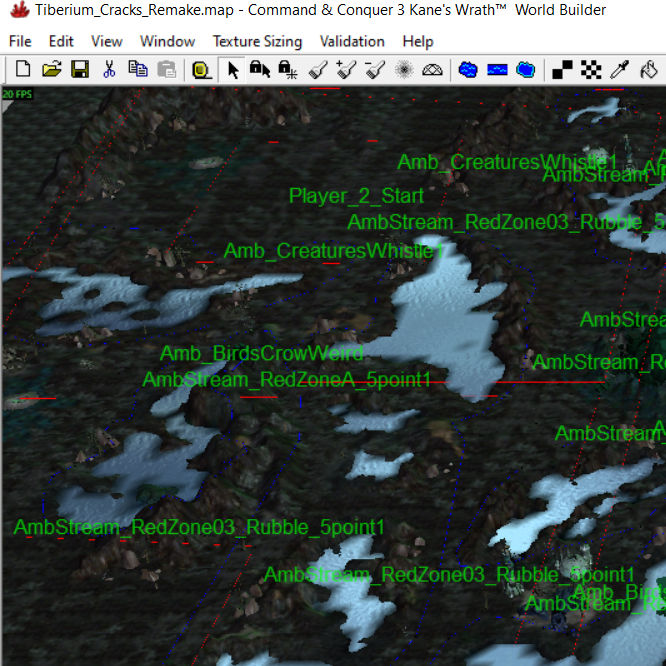Click the AmbStream_RedZoneA_5point1 label

(287, 379)
